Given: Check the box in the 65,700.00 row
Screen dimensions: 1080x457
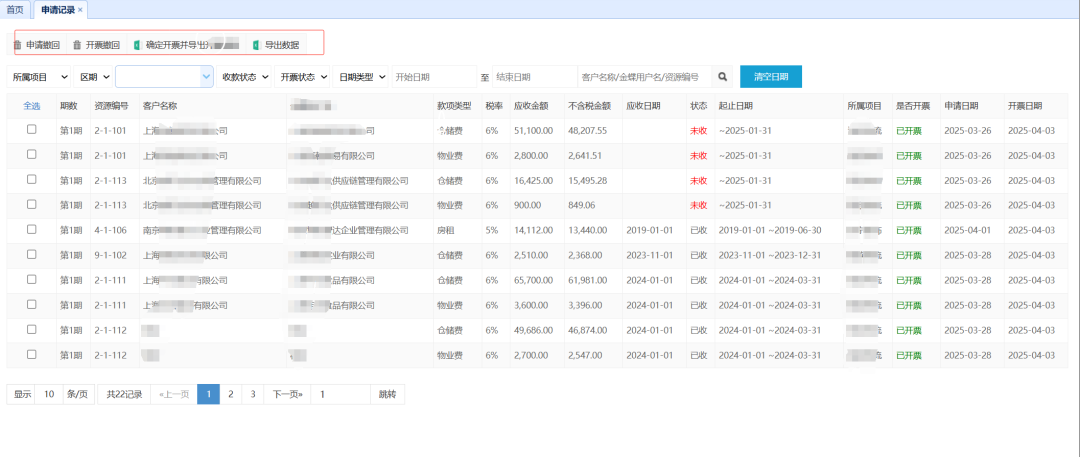Looking at the screenshot, I should [31, 279].
